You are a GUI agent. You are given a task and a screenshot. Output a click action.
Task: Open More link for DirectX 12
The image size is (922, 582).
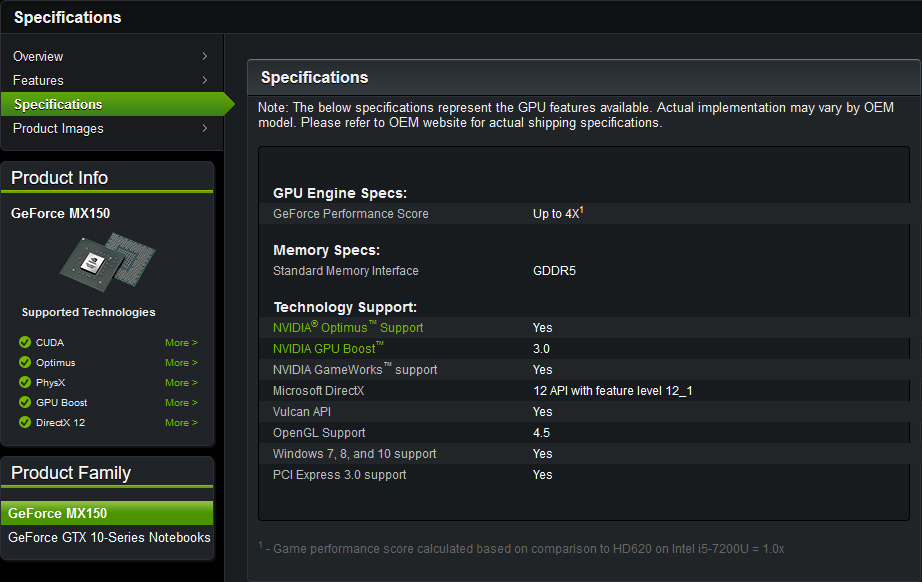[181, 423]
